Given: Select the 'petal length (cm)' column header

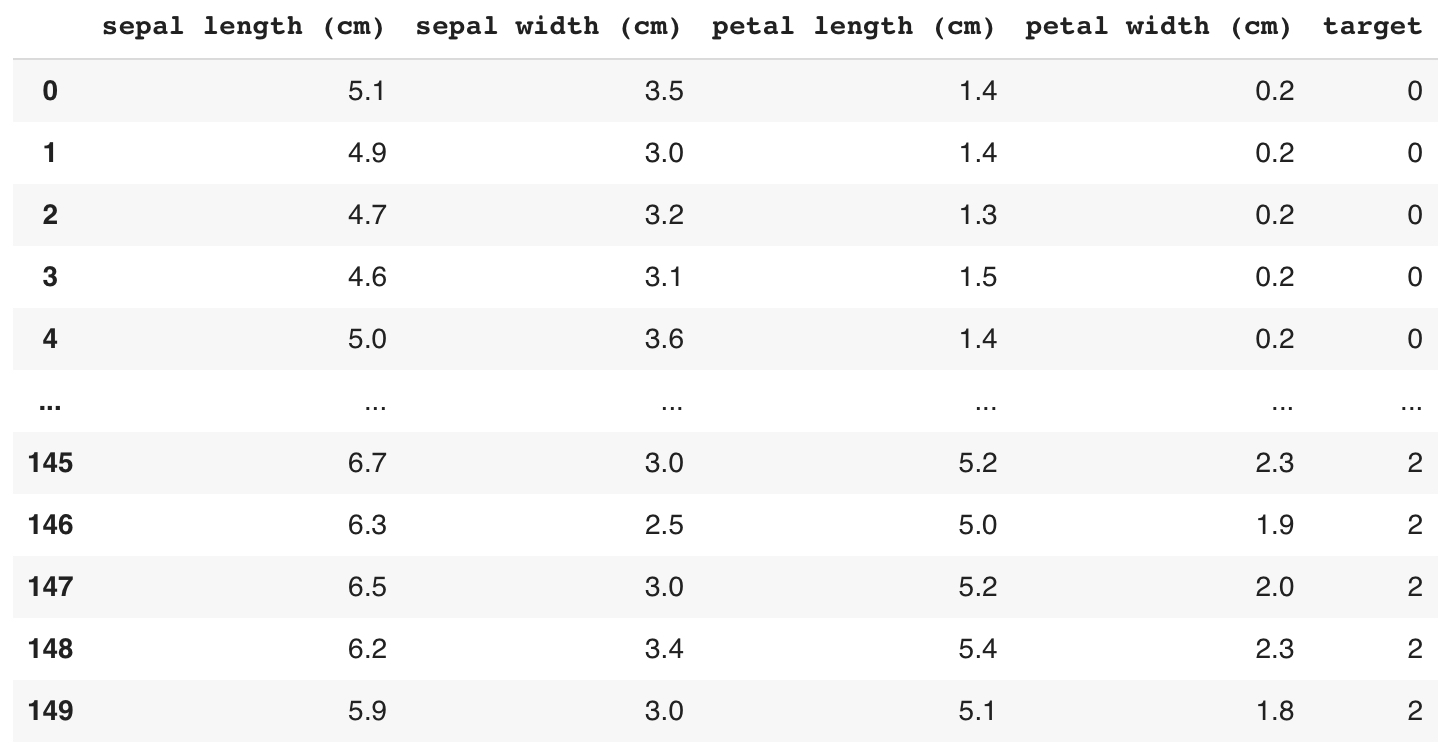Looking at the screenshot, I should click(853, 27).
